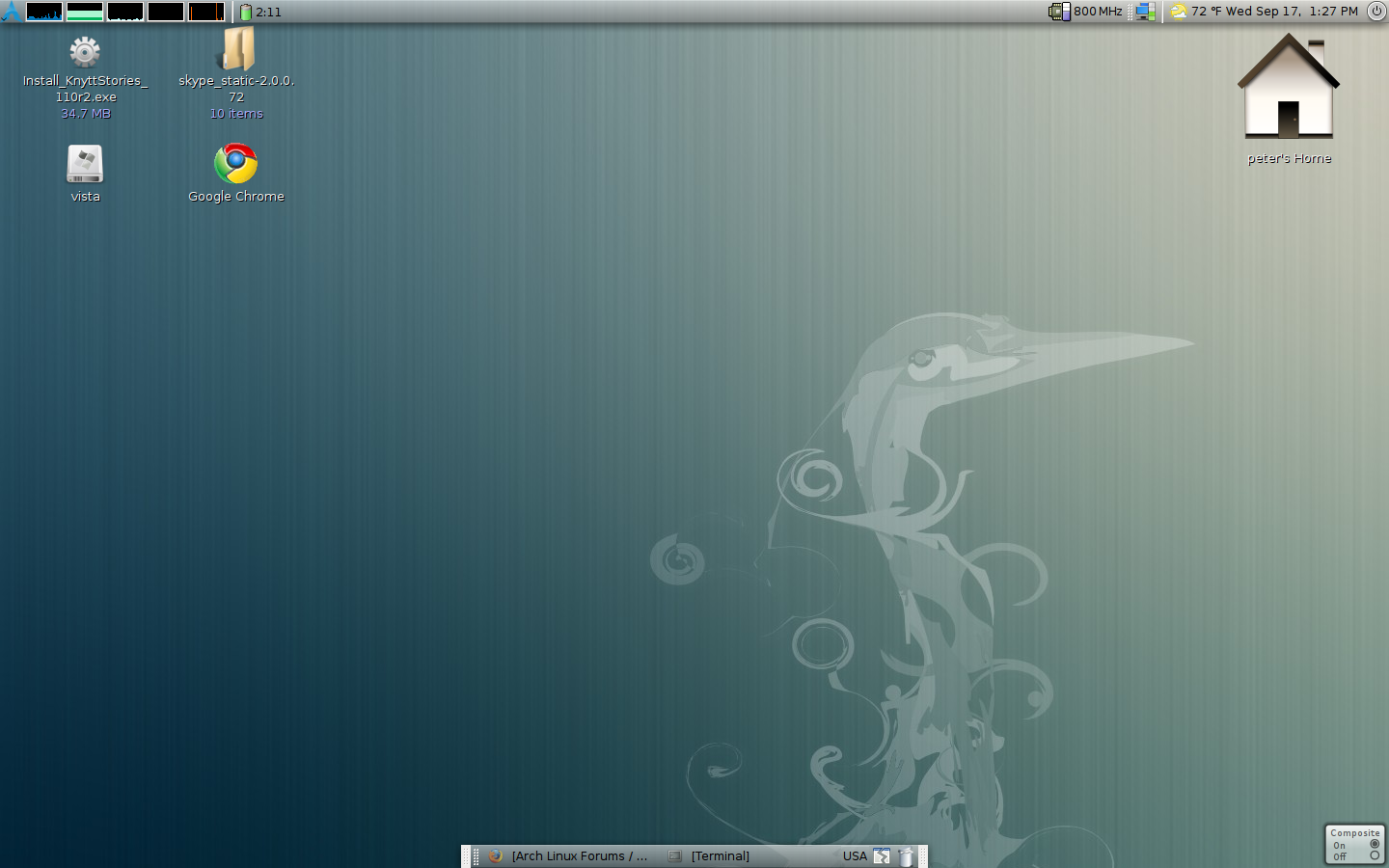Switch to the Terminal window
This screenshot has width=1389, height=868.
pyautogui.click(x=719, y=856)
